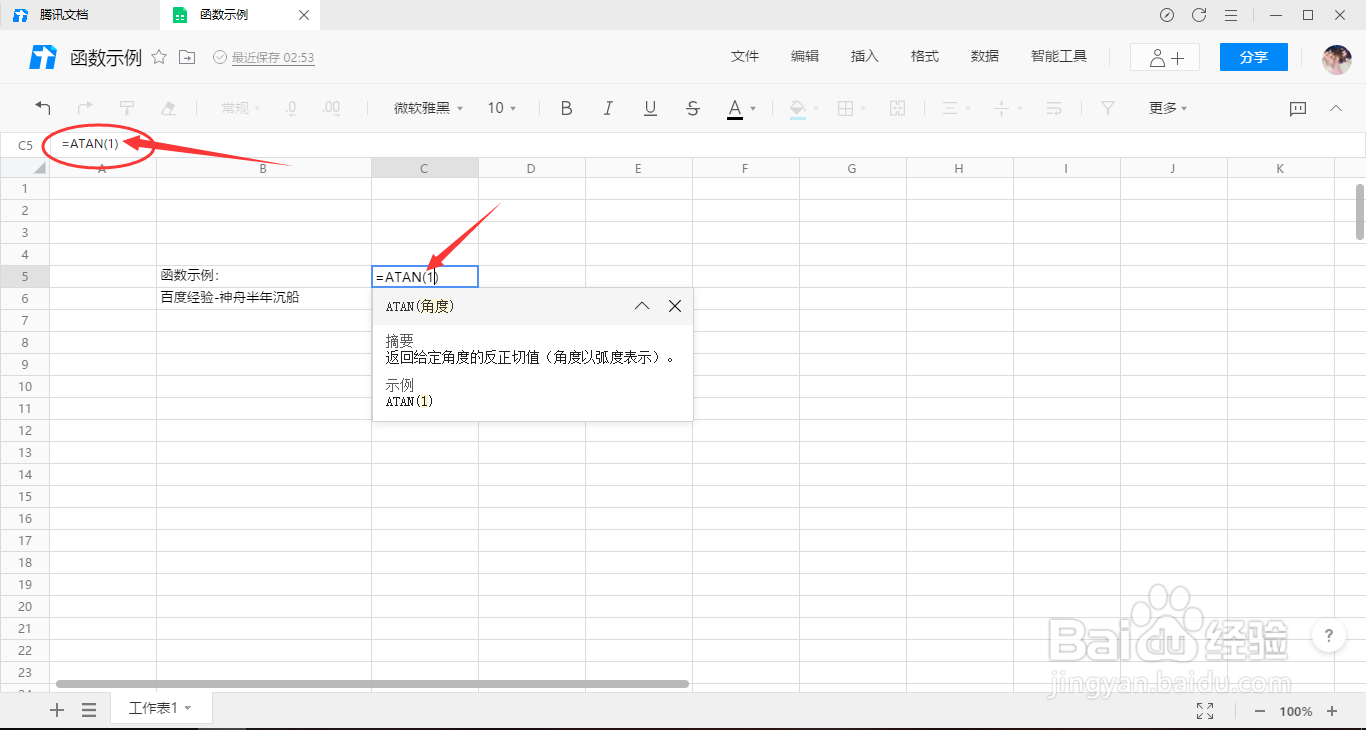Open the user avatar profile

[x=1337, y=58]
